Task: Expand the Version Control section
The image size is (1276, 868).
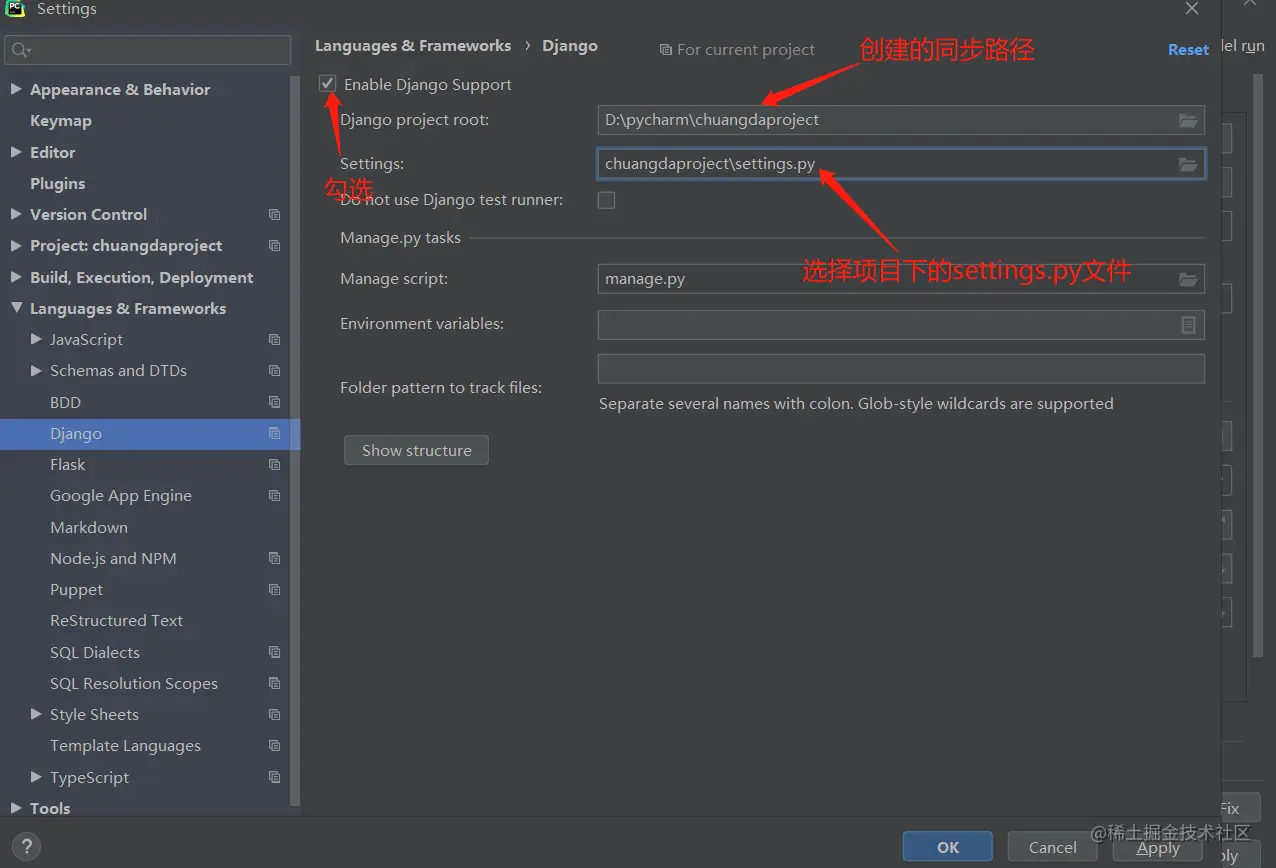Action: tap(16, 214)
